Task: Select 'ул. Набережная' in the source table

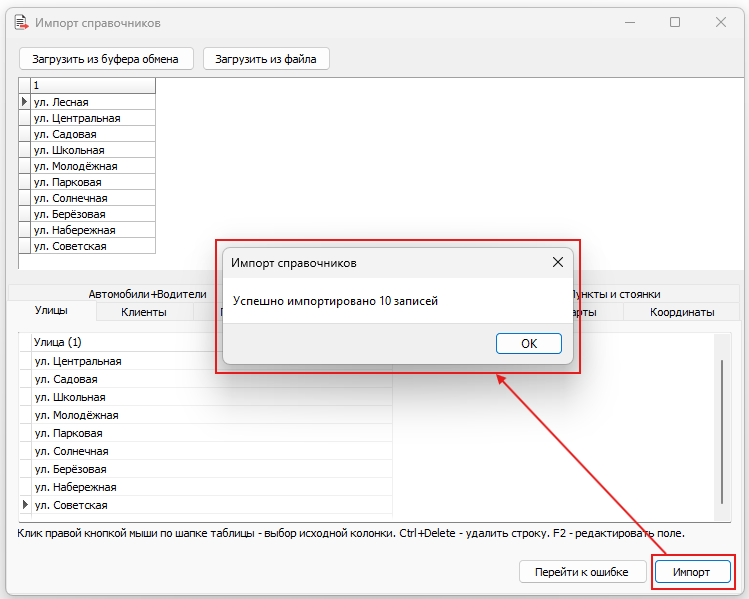Action: click(x=93, y=230)
